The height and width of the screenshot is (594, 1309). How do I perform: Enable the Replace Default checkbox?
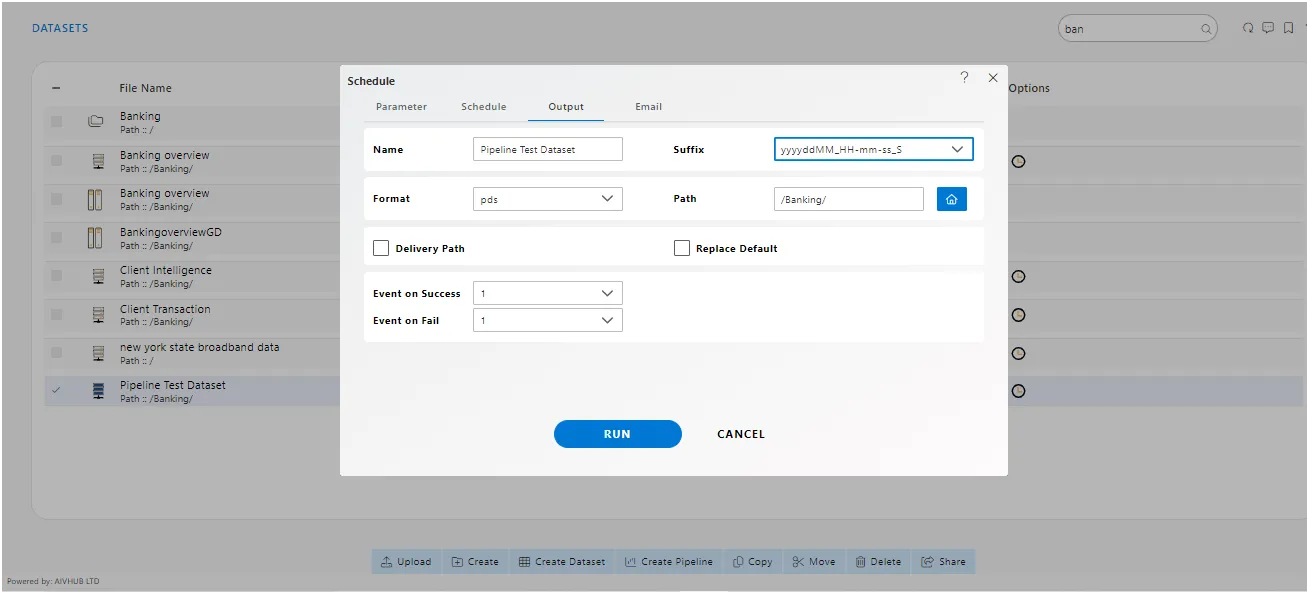(x=682, y=248)
